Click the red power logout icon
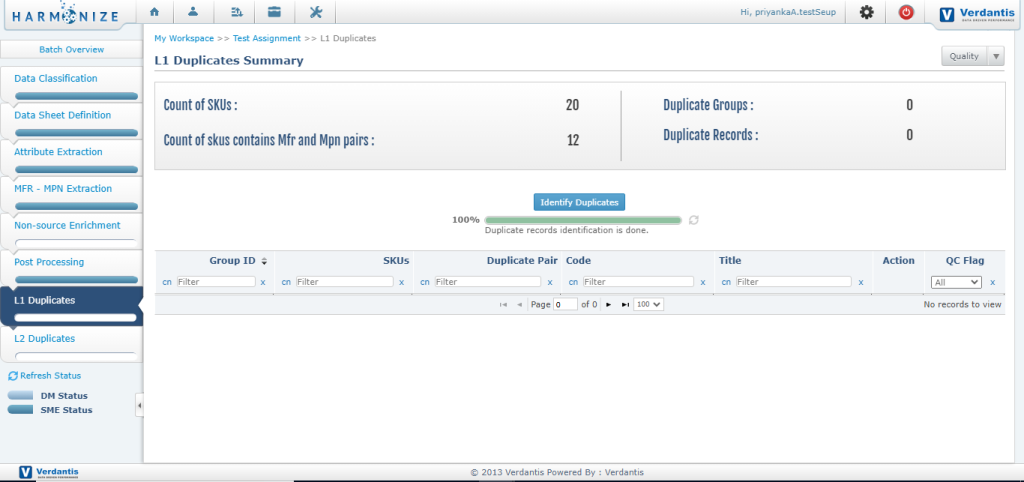 click(906, 12)
